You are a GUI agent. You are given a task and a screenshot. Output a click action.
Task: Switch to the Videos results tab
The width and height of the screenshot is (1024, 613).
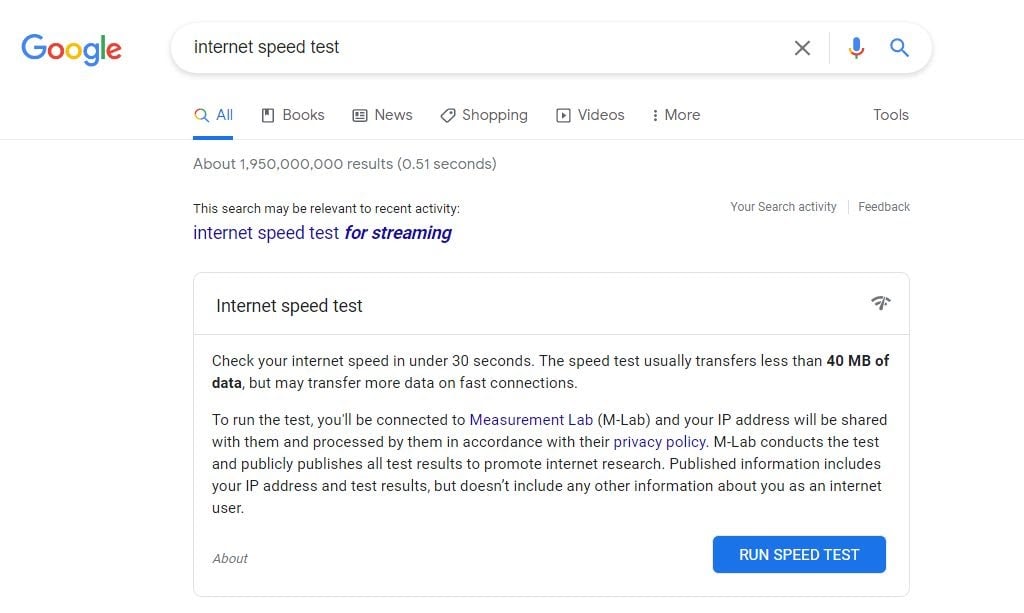(x=590, y=115)
